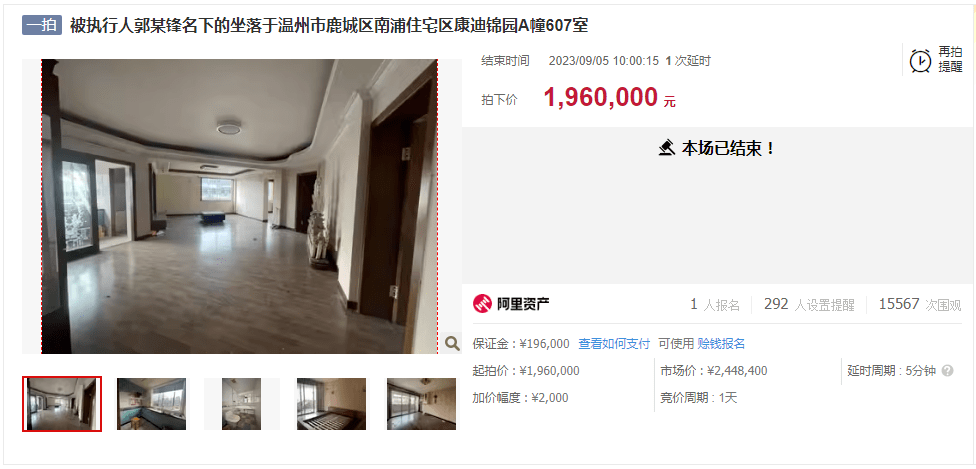
Task: Open the 赊钱报名 link
Action: [721, 344]
